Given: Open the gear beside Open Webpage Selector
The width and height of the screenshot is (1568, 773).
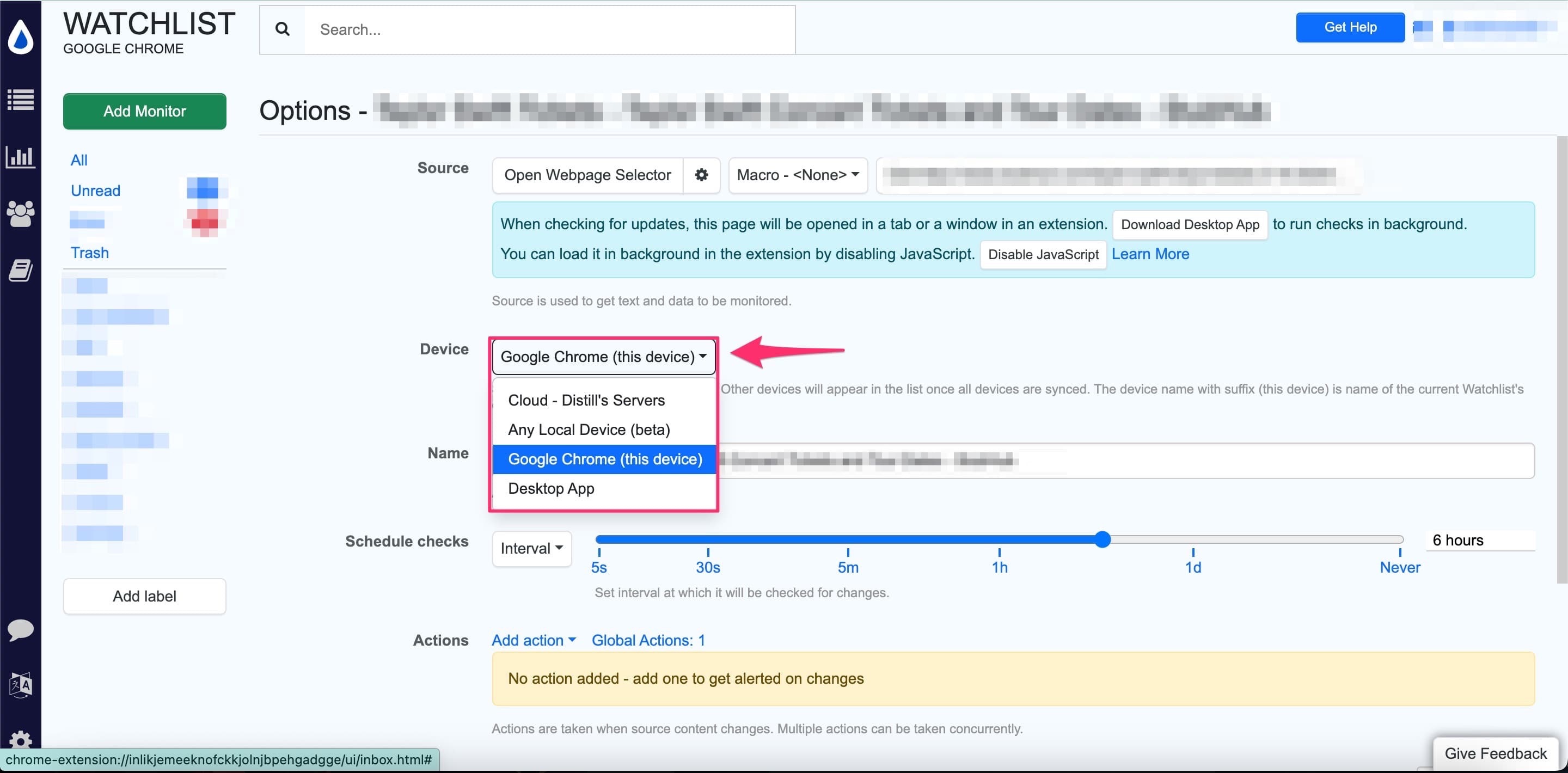Looking at the screenshot, I should (702, 175).
